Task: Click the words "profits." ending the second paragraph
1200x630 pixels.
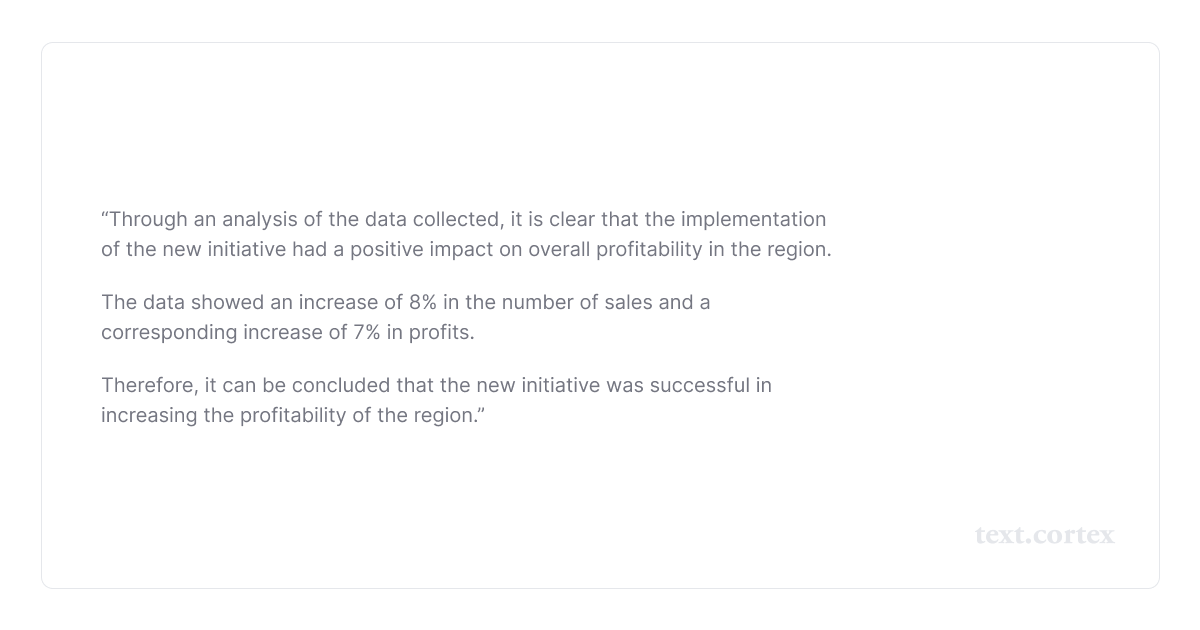Action: 441,332
